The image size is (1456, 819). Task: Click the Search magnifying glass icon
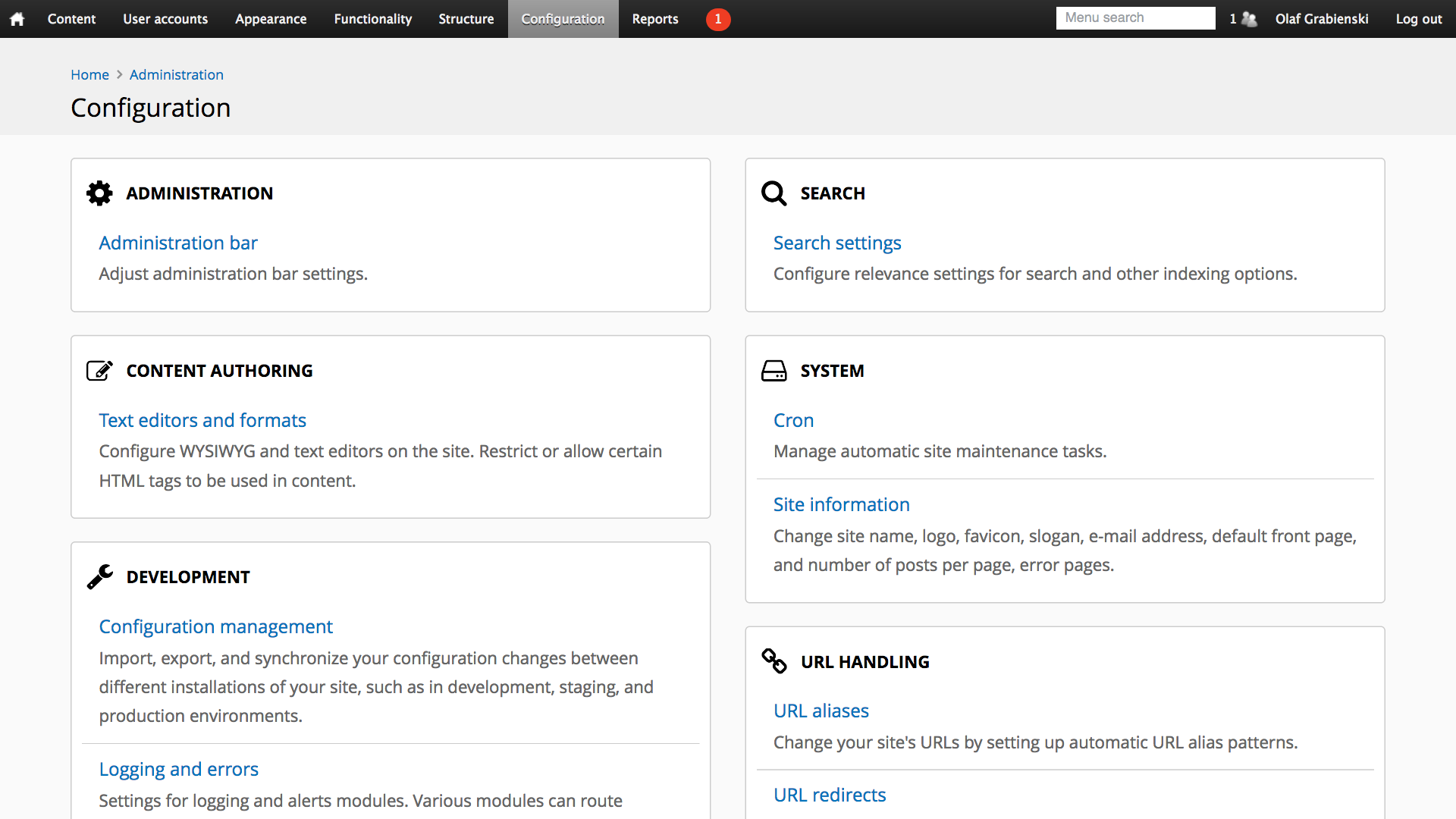pos(773,193)
